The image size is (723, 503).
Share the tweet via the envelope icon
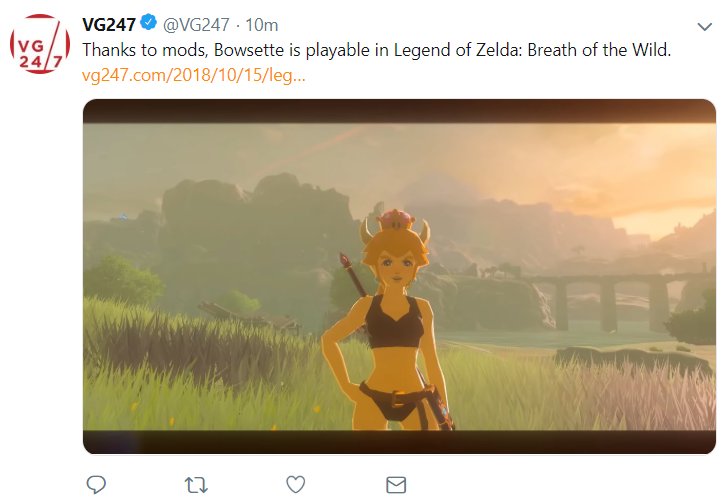point(396,485)
